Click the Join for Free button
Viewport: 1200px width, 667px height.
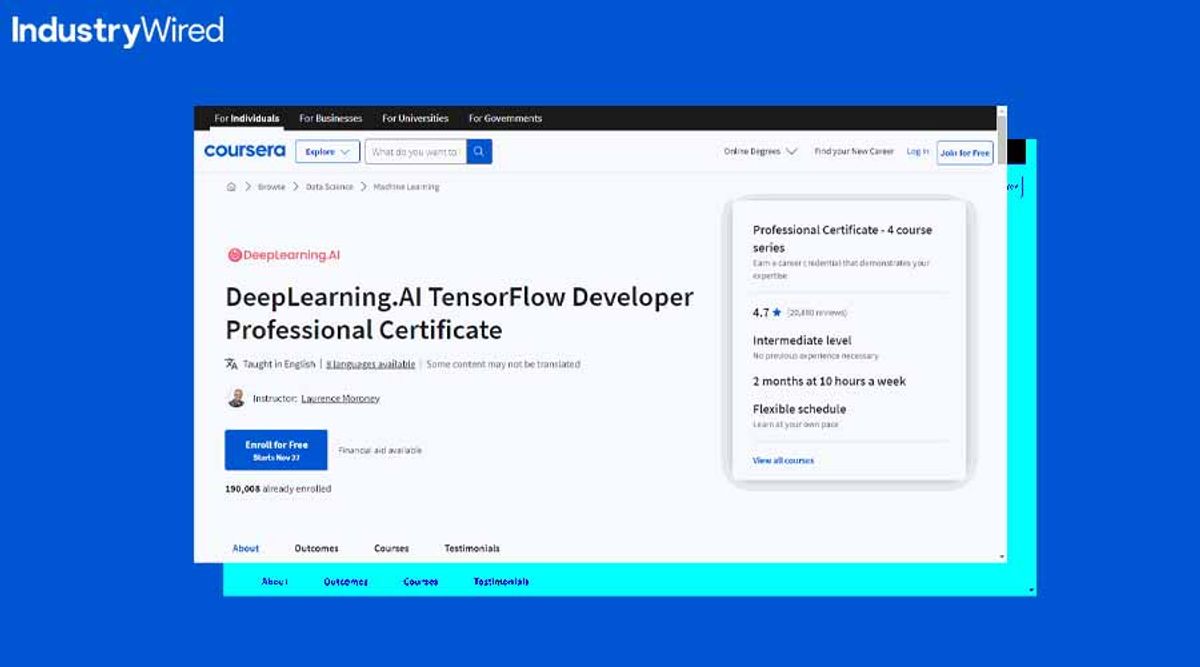(x=964, y=152)
